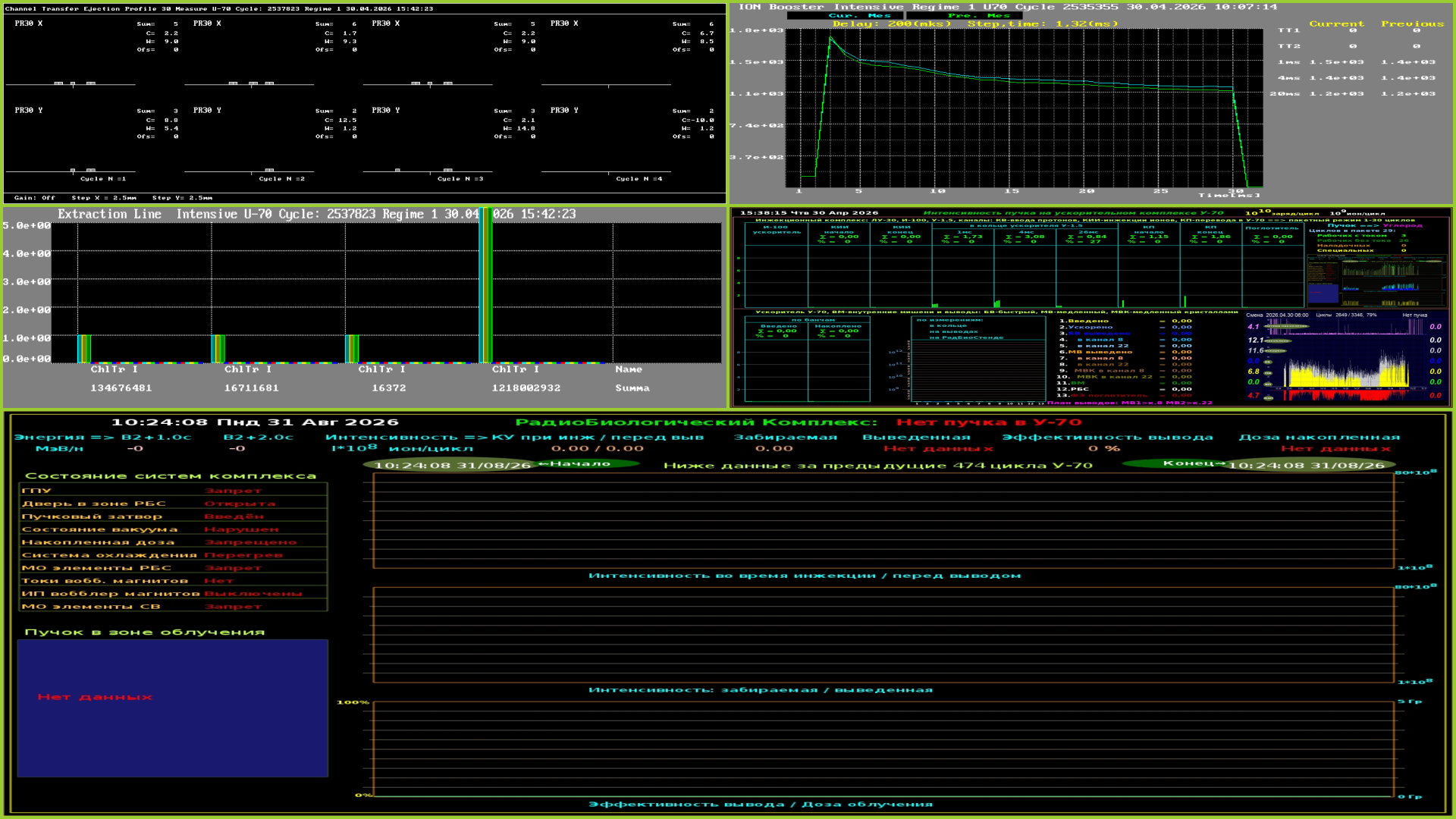Click the tallest green bar in Extraction Line chart

pyautogui.click(x=486, y=286)
